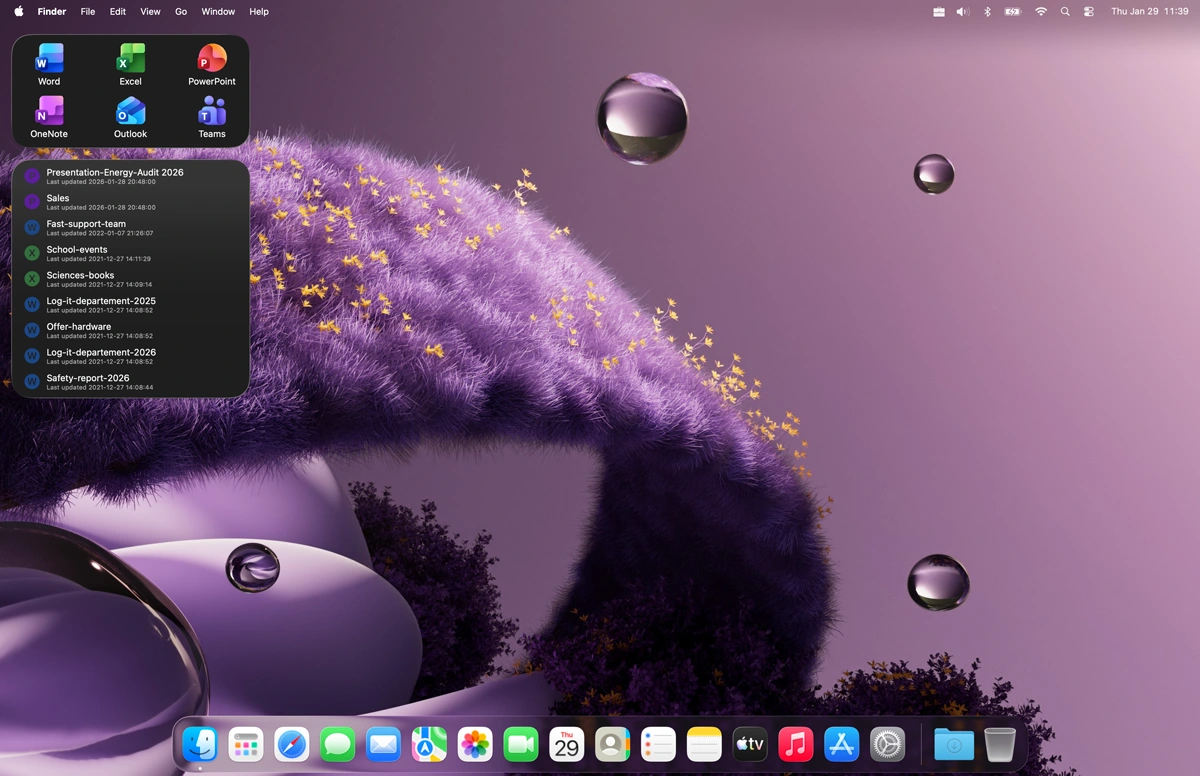The image size is (1200, 776).
Task: Open the Go menu
Action: 180,11
